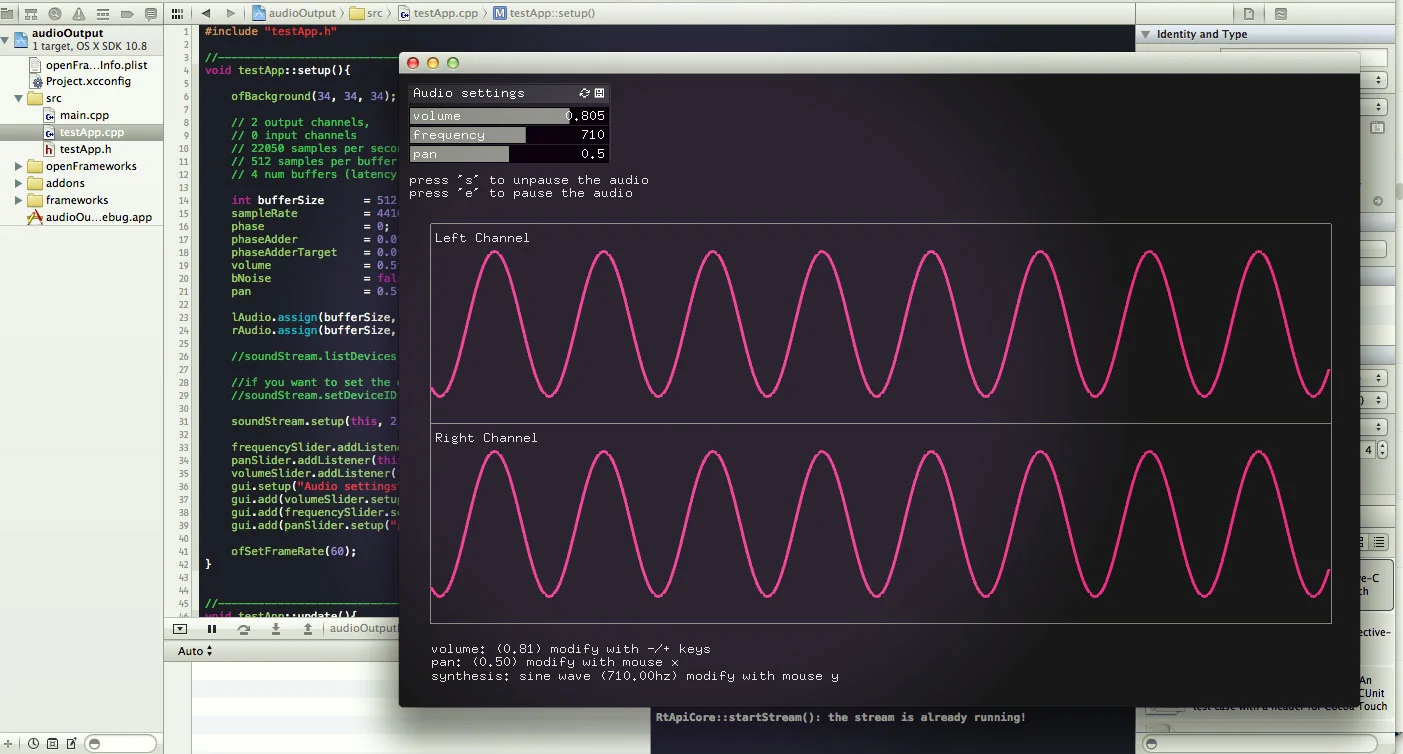Open the Breakpoint navigator tab

pyautogui.click(x=126, y=14)
